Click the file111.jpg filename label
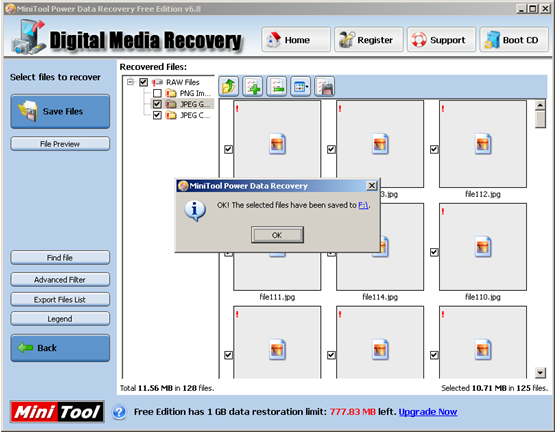The width and height of the screenshot is (555, 432). pyautogui.click(x=277, y=297)
